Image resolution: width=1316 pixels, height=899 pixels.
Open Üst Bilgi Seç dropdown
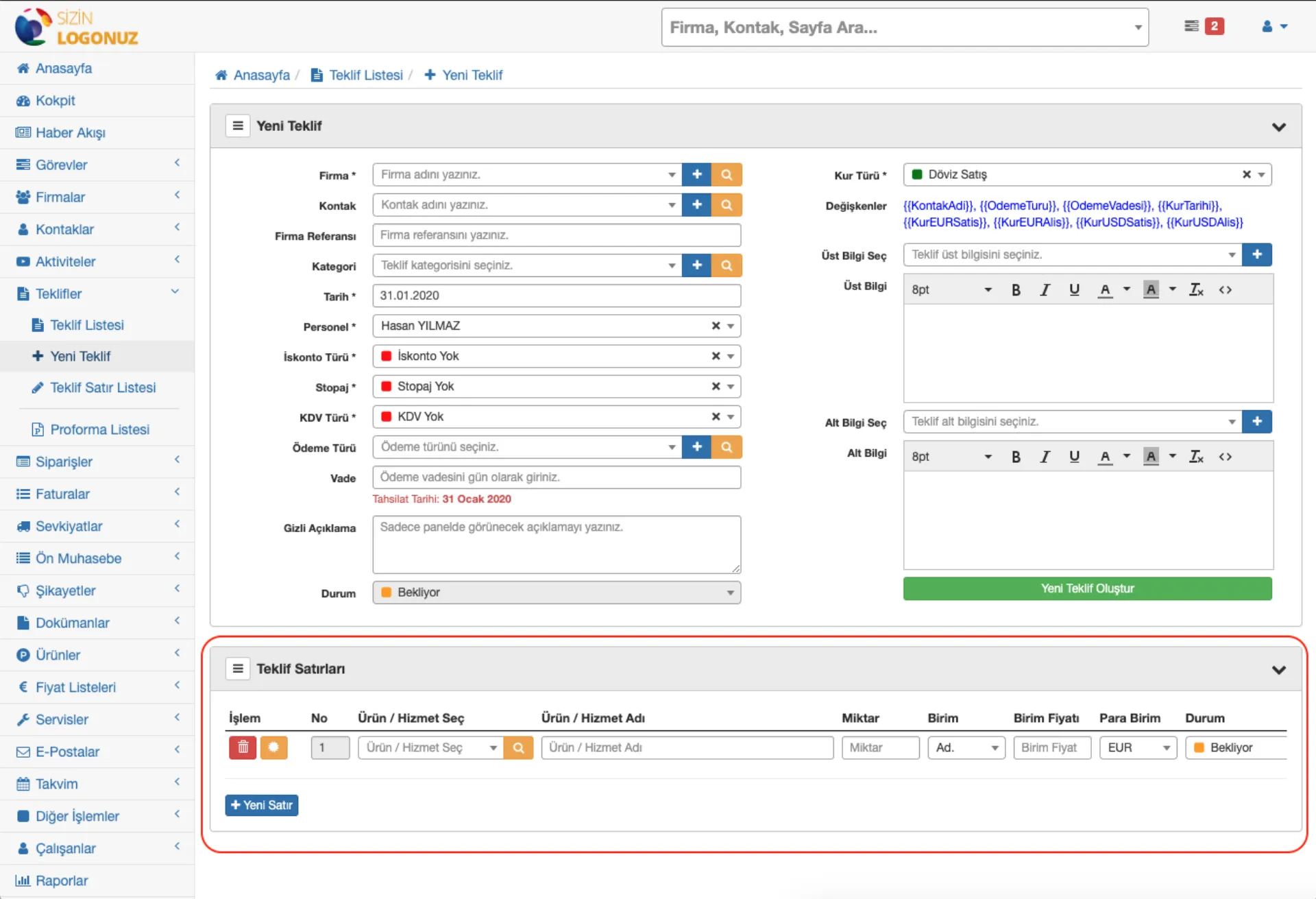point(1073,254)
